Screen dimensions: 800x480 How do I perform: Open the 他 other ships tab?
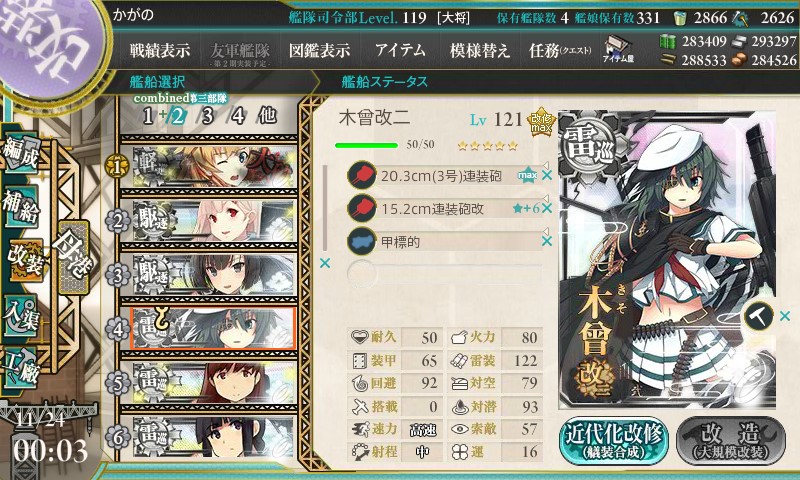(x=267, y=116)
